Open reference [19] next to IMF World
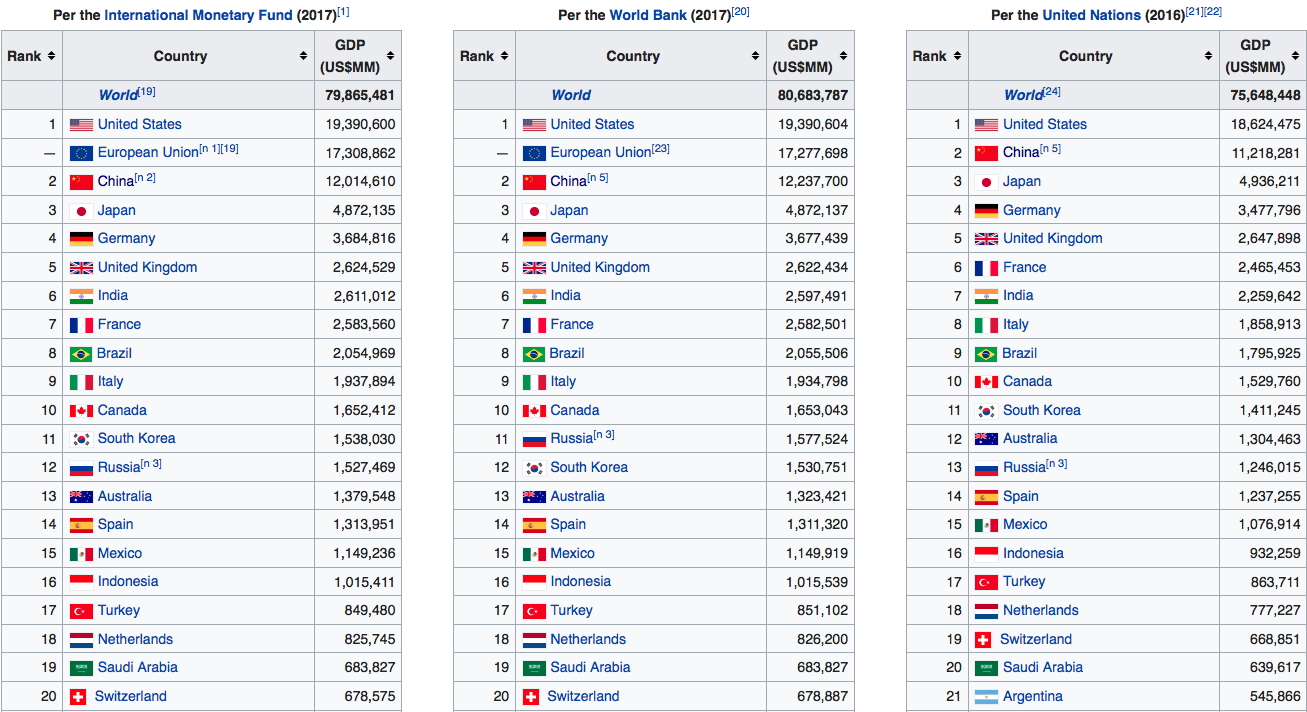This screenshot has height=712, width=1307. (x=147, y=92)
